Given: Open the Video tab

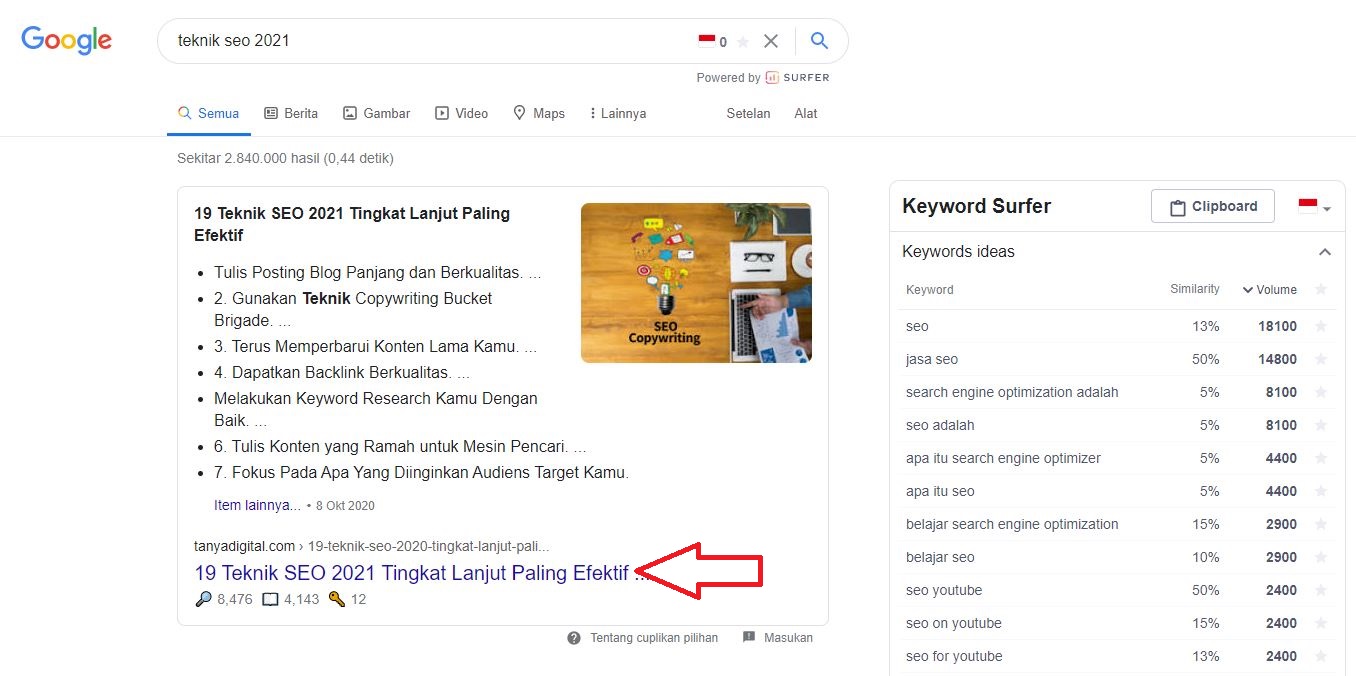Looking at the screenshot, I should 462,113.
